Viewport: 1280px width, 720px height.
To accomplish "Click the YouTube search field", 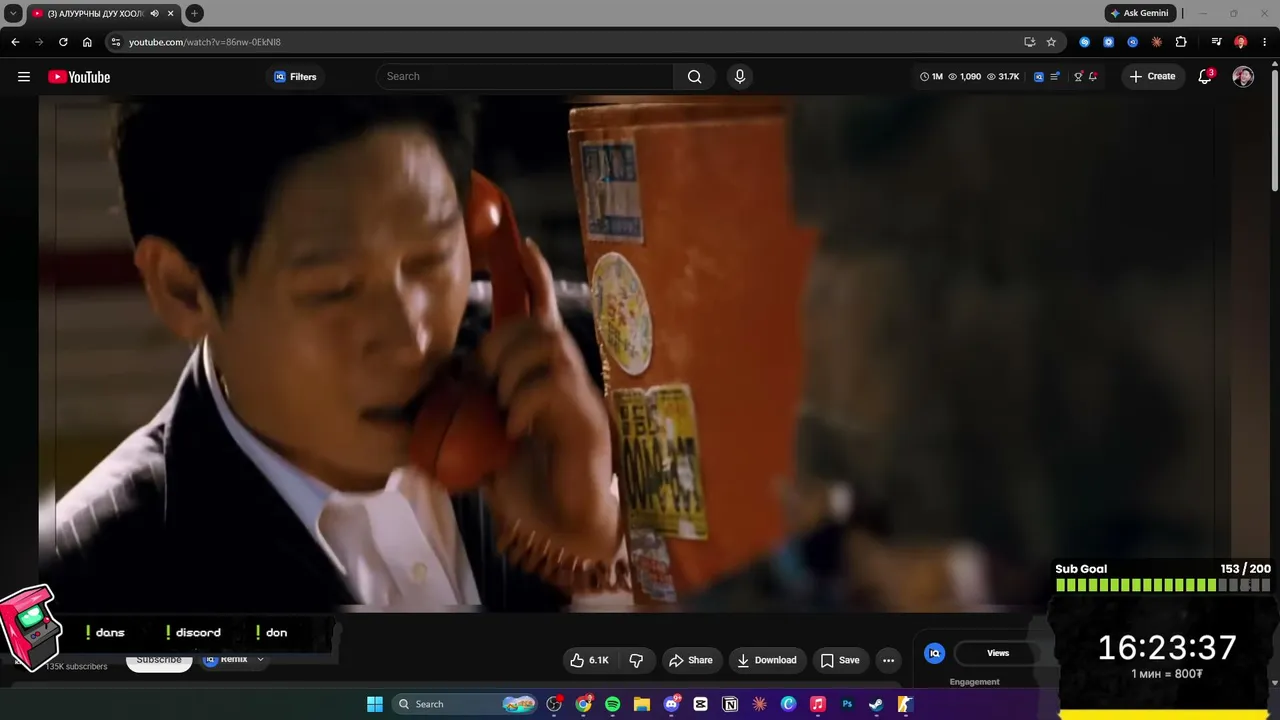I will tap(525, 77).
